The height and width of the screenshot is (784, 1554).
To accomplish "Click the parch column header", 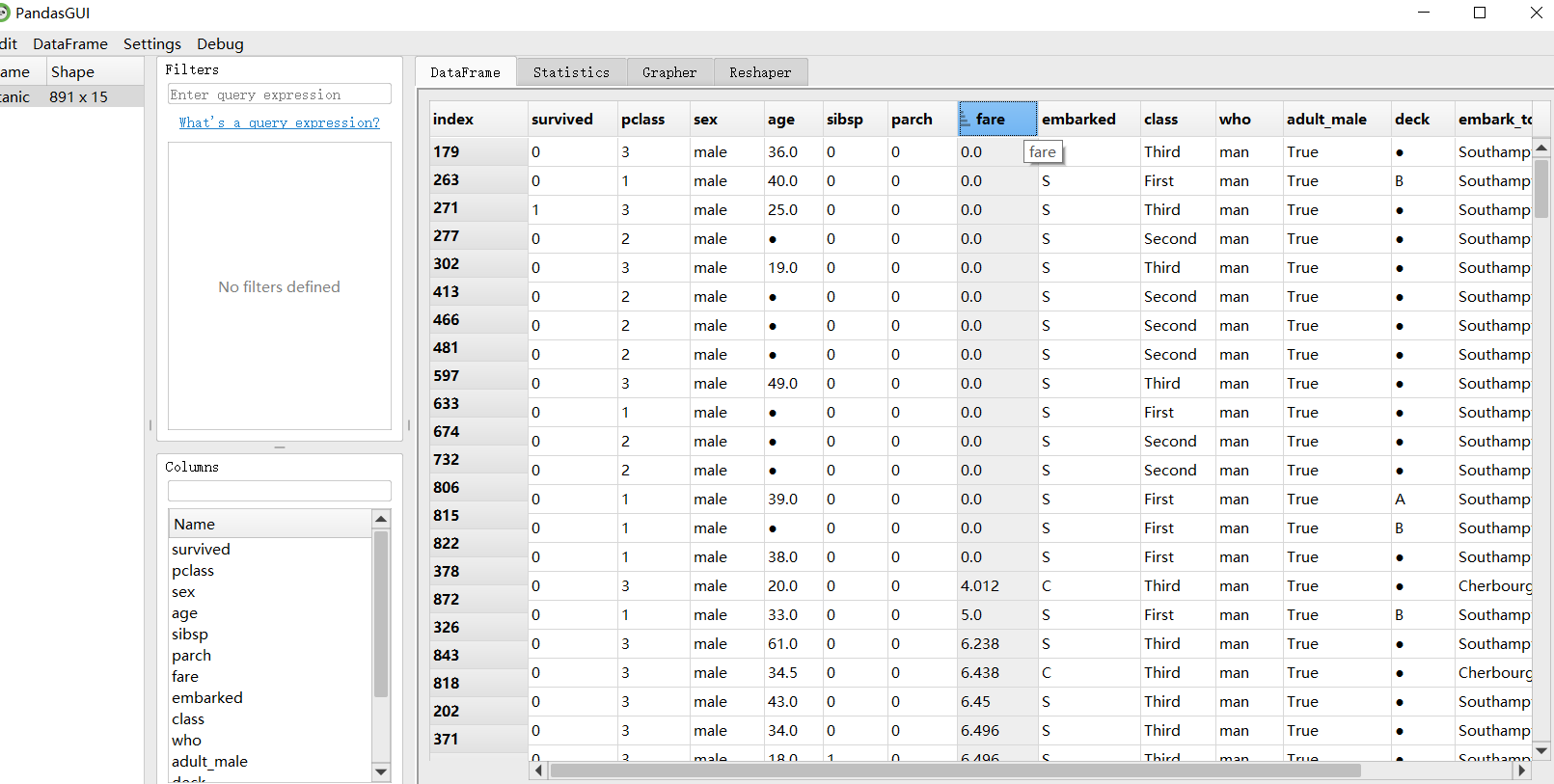I will pyautogui.click(x=922, y=119).
